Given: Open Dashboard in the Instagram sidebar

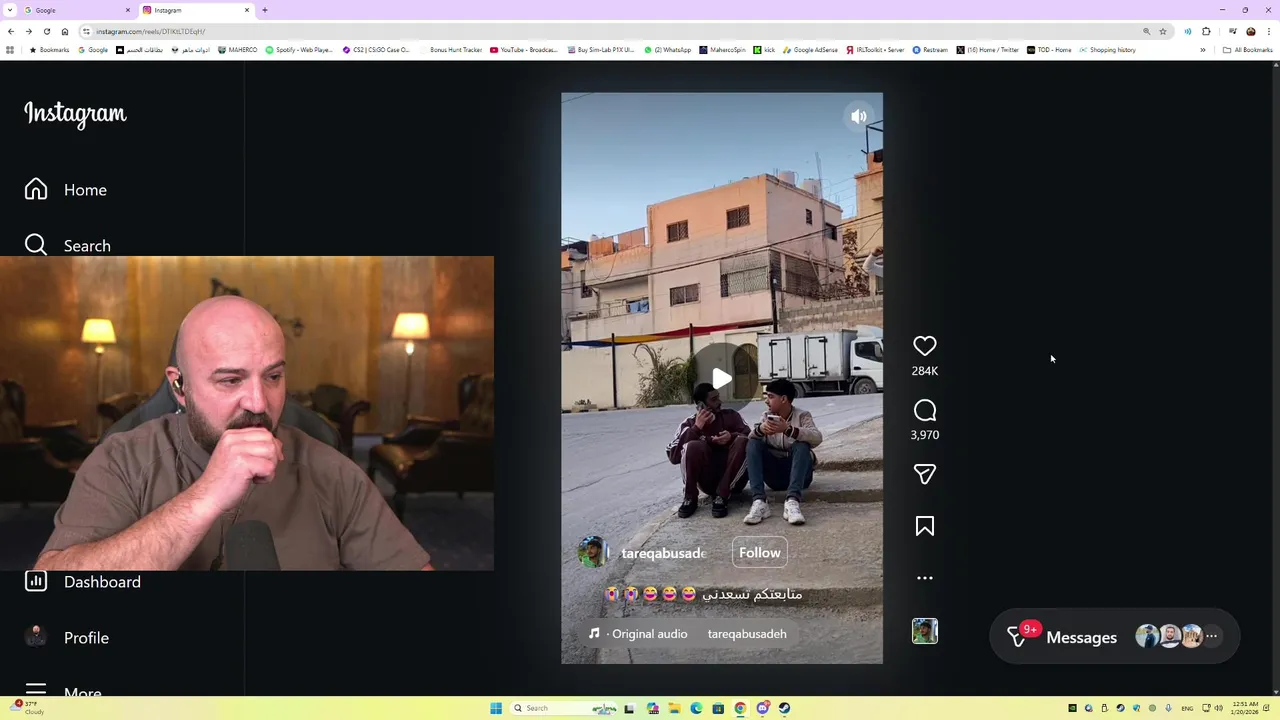Looking at the screenshot, I should click(x=83, y=582).
